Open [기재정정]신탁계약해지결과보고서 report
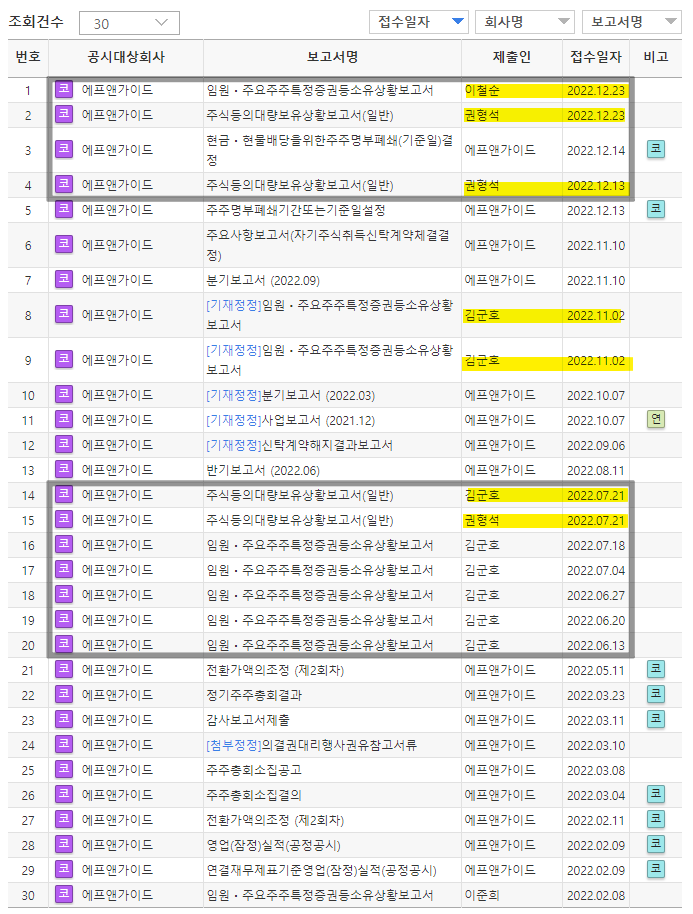 coord(299,445)
